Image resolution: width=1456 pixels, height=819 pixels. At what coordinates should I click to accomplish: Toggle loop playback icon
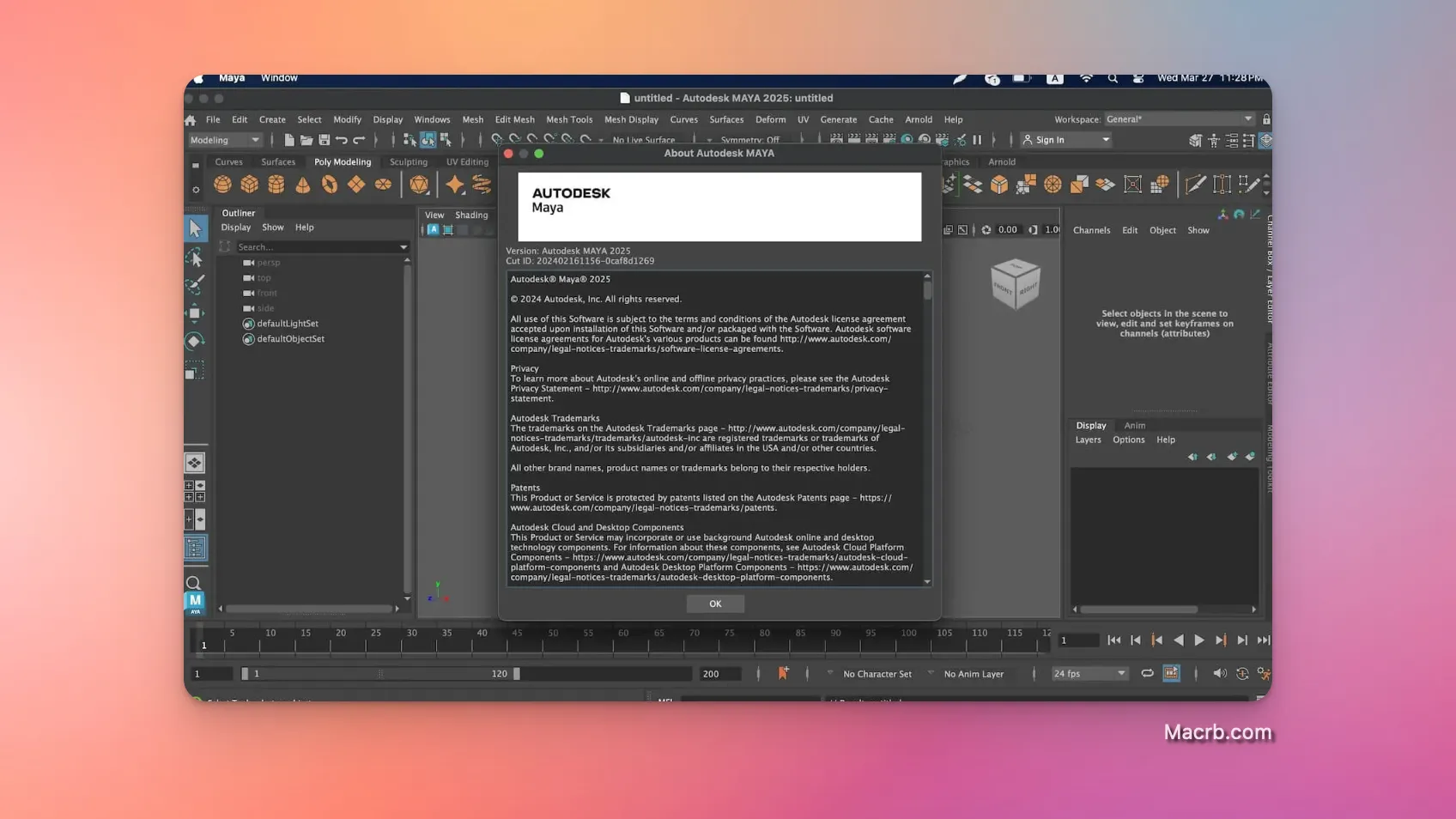point(1147,674)
